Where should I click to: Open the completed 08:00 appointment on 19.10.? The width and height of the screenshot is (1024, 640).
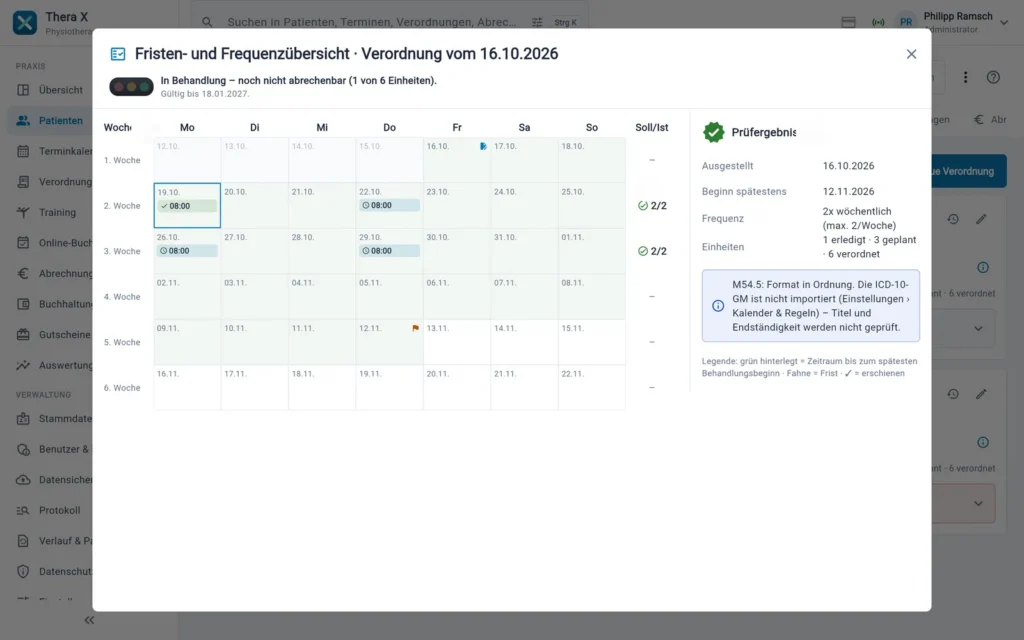pyautogui.click(x=187, y=206)
